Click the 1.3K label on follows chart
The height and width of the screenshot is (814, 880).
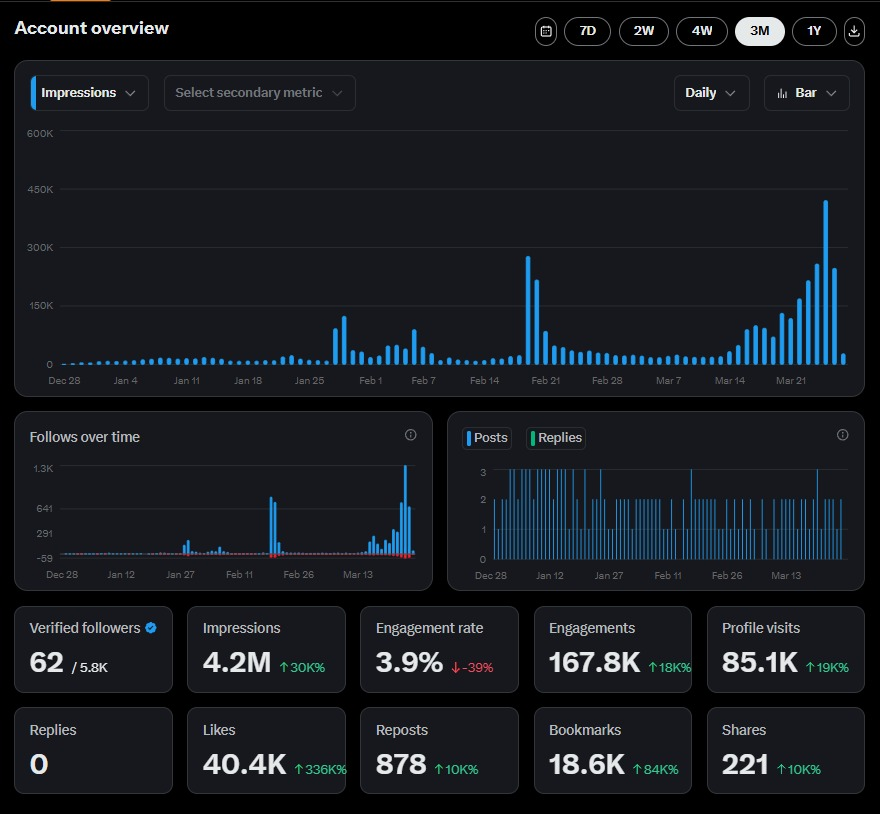43,468
